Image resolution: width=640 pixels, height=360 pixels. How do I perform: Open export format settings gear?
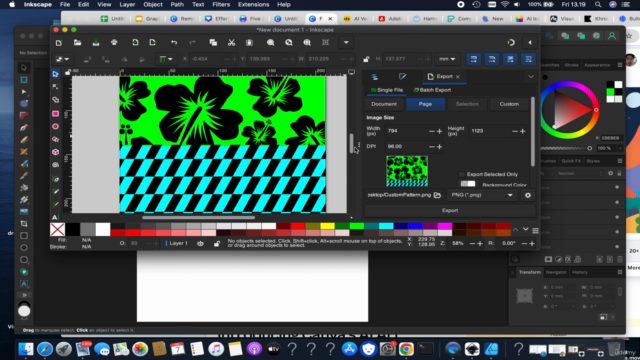point(528,195)
